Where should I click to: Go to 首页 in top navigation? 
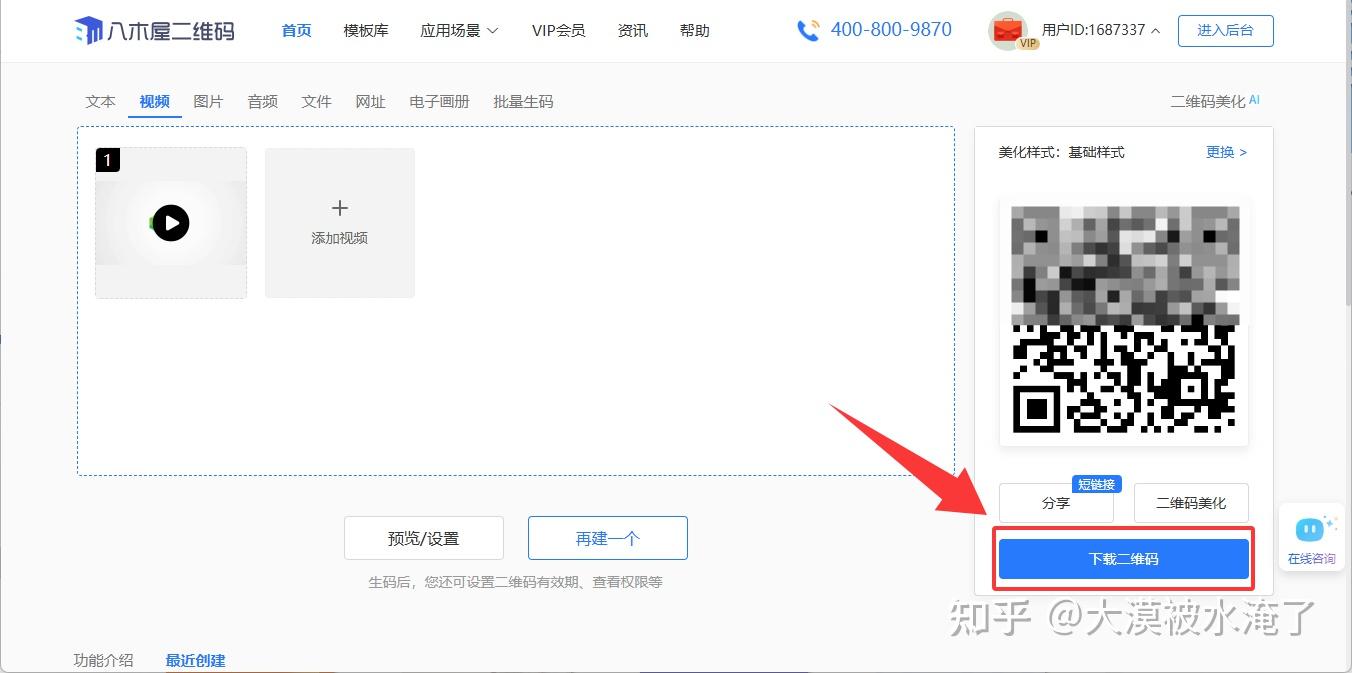tap(296, 31)
